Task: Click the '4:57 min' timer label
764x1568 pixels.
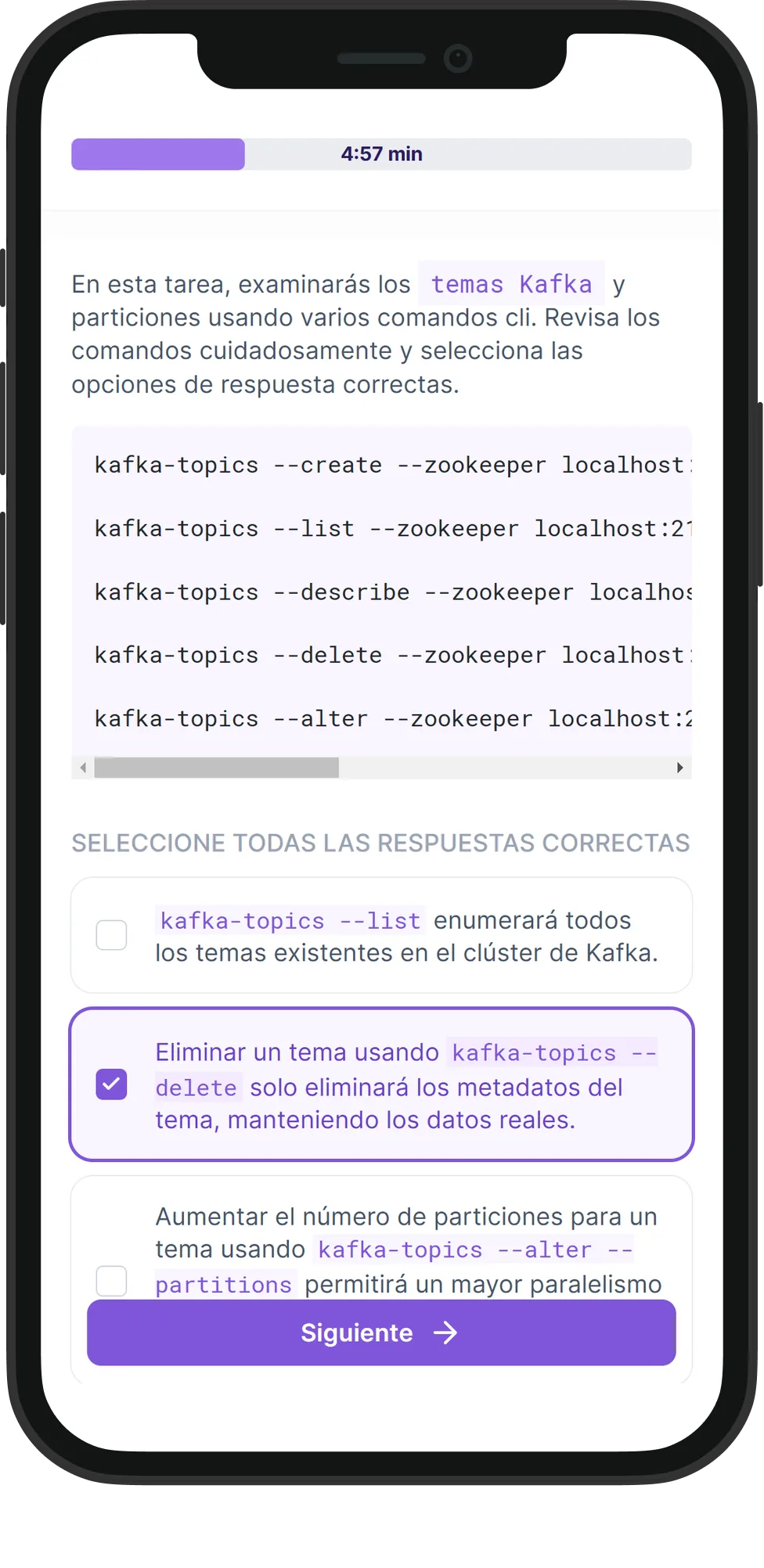Action: (381, 154)
